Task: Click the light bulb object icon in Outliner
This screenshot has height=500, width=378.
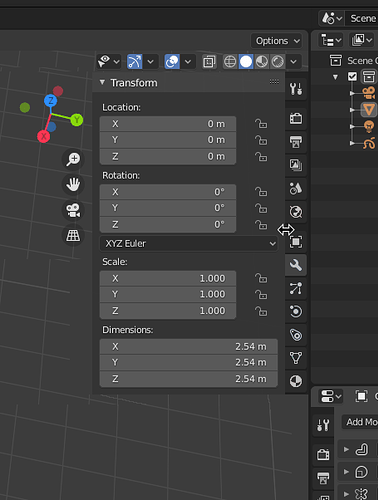Action: (369, 126)
